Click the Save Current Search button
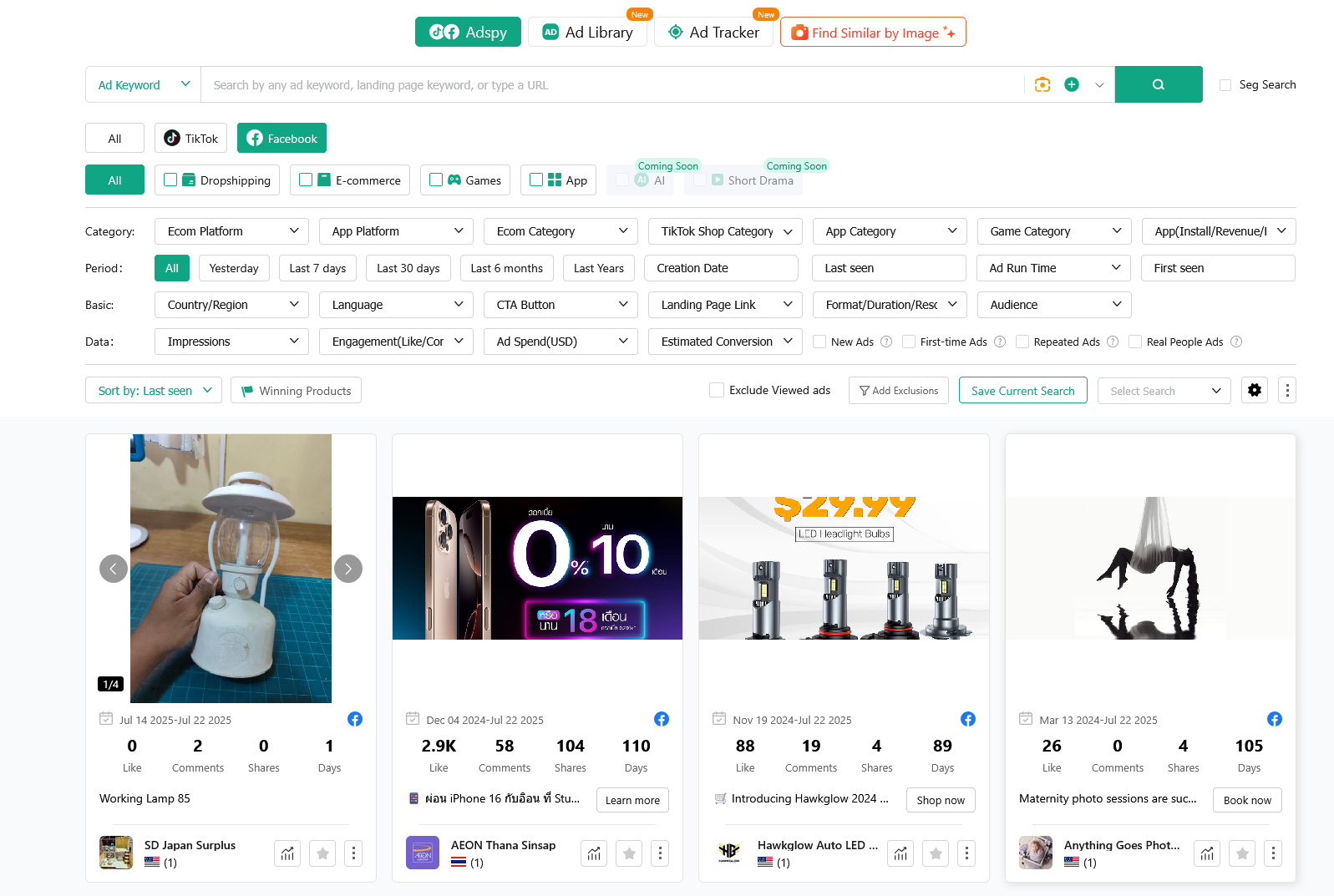 coord(1022,390)
